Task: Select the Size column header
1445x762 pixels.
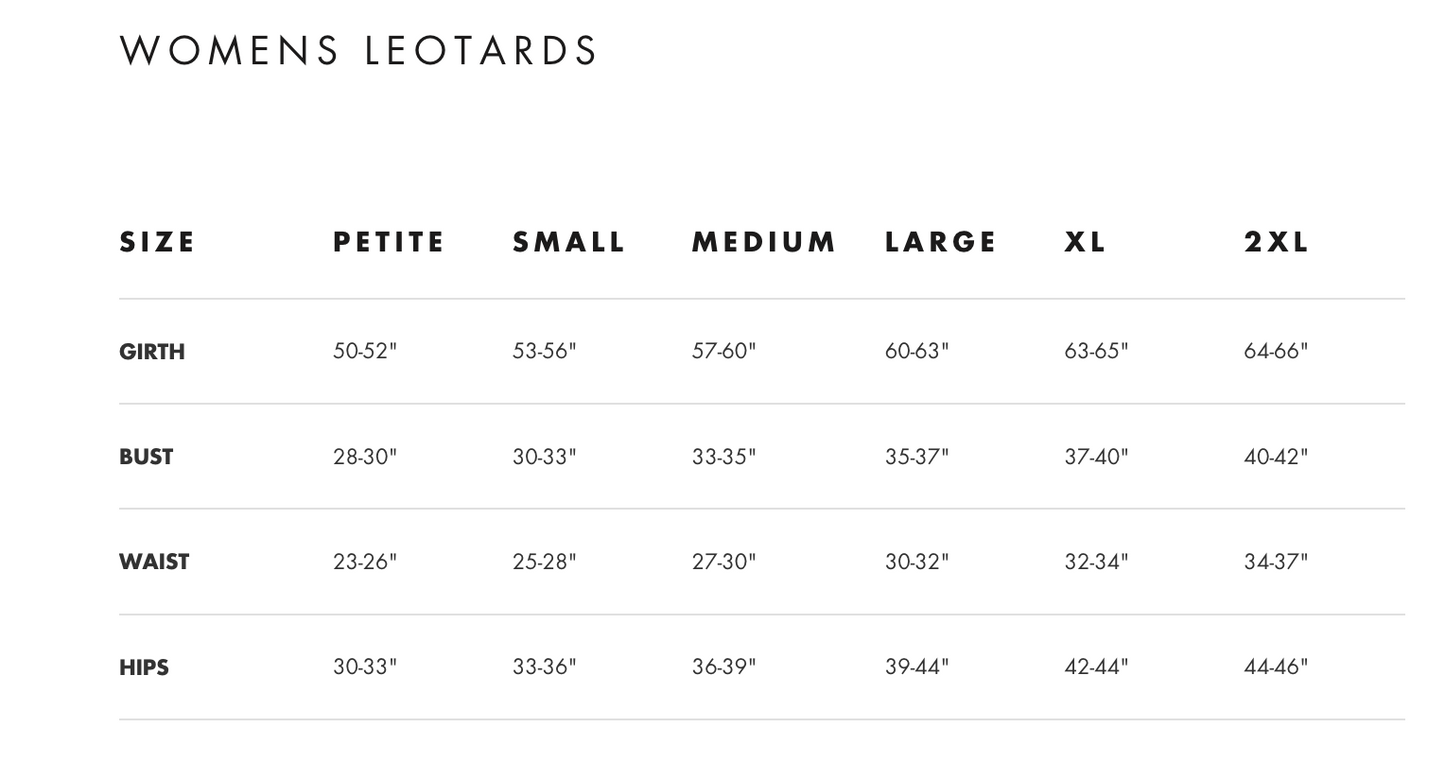Action: coord(157,242)
